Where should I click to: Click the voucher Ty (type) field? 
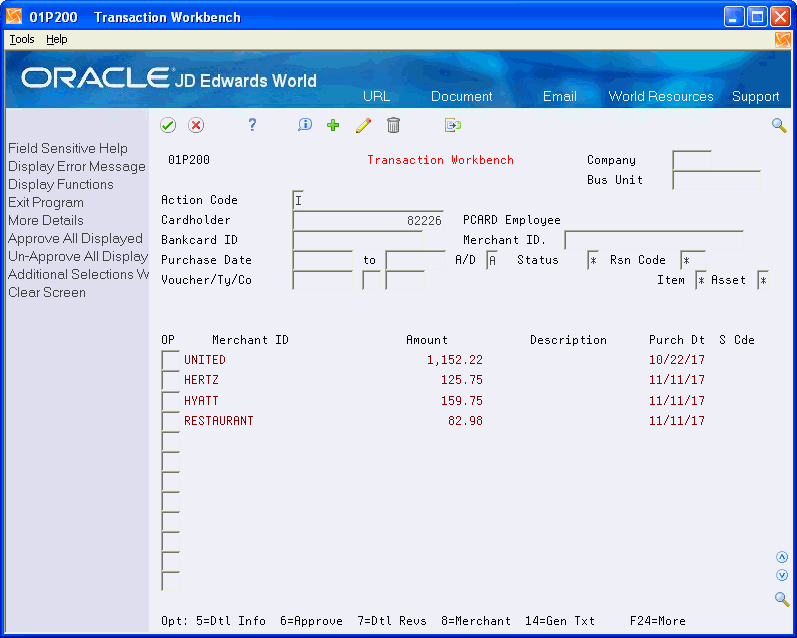[x=371, y=280]
